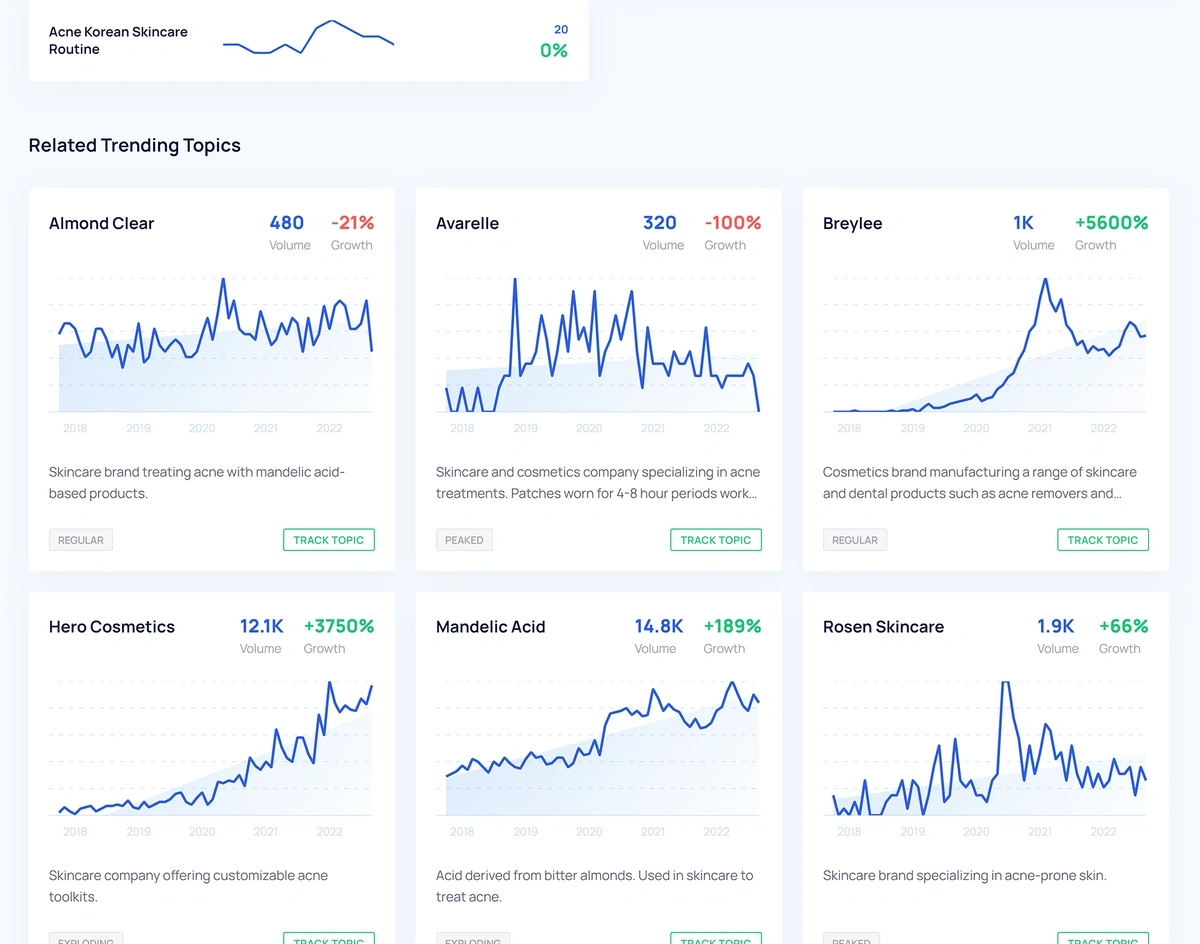Click Almond Clear's mandelic acid-based products description
Screen dimensions: 1200x944
[x=197, y=483]
